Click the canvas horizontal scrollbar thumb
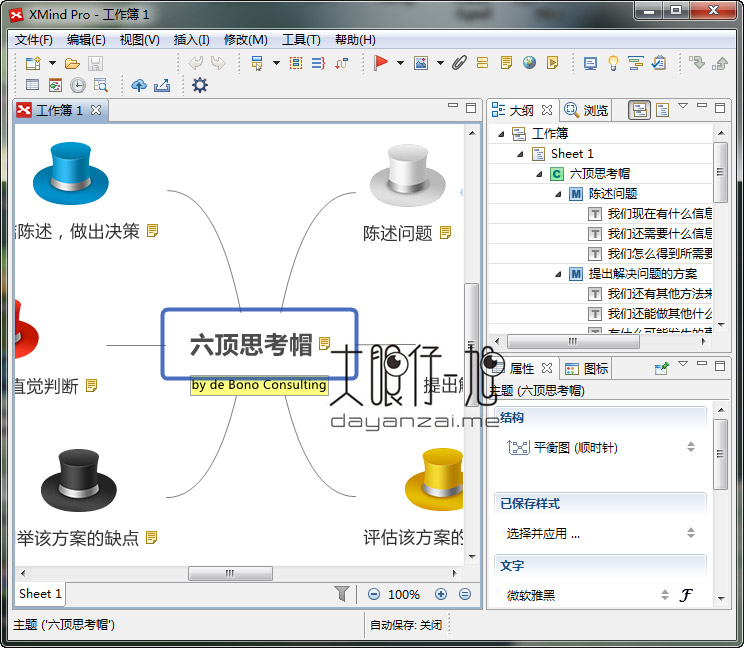Screen dimensions: 744x648 [230, 573]
